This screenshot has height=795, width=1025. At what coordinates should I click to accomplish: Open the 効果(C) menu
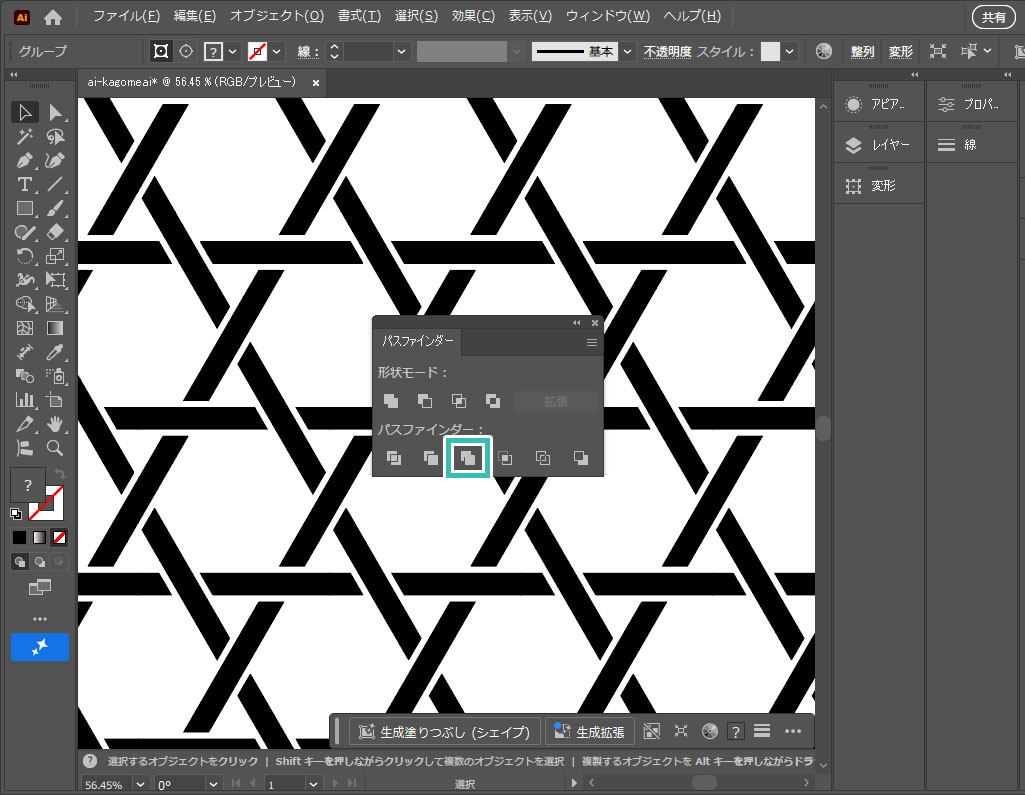(x=473, y=16)
